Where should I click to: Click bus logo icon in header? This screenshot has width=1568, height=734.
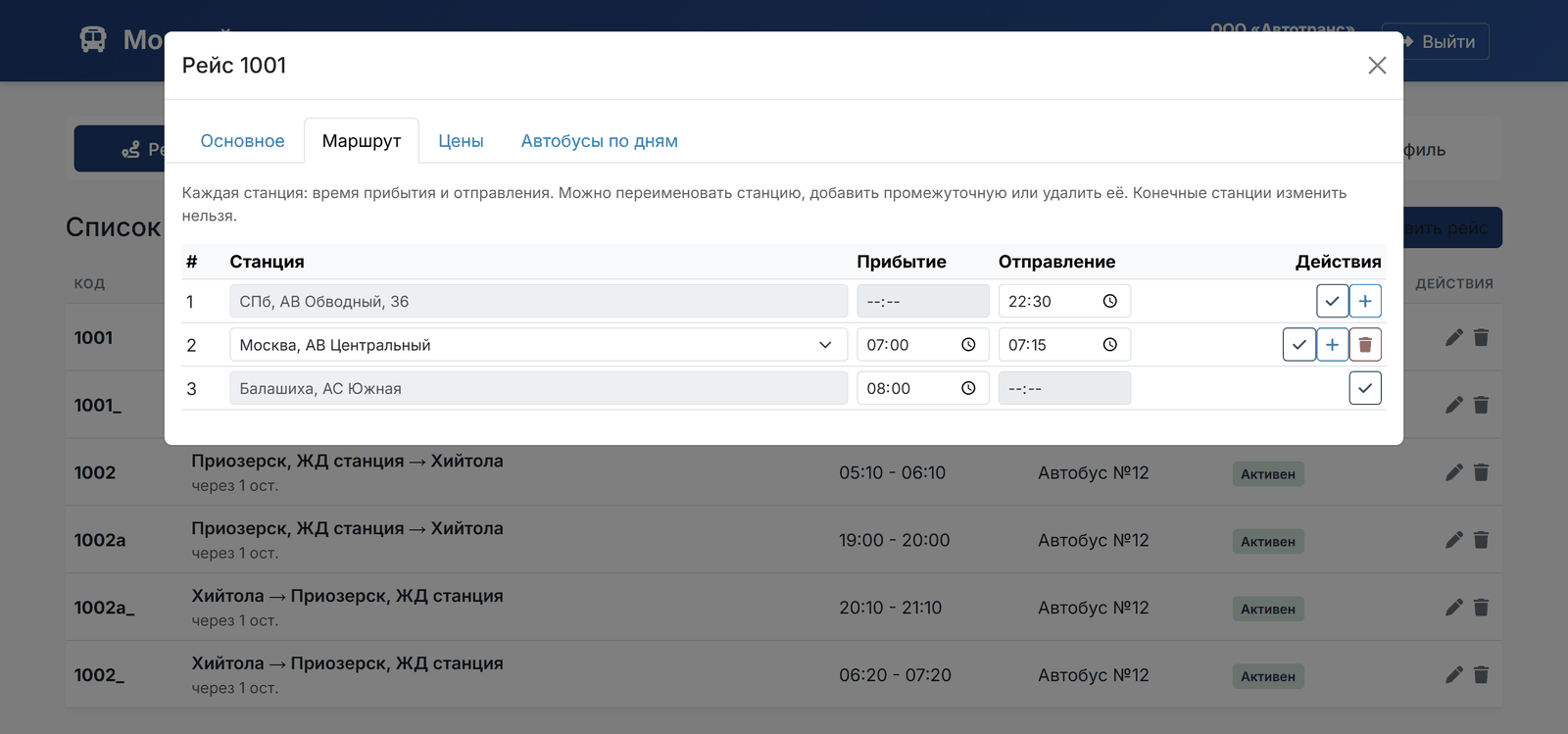93,39
